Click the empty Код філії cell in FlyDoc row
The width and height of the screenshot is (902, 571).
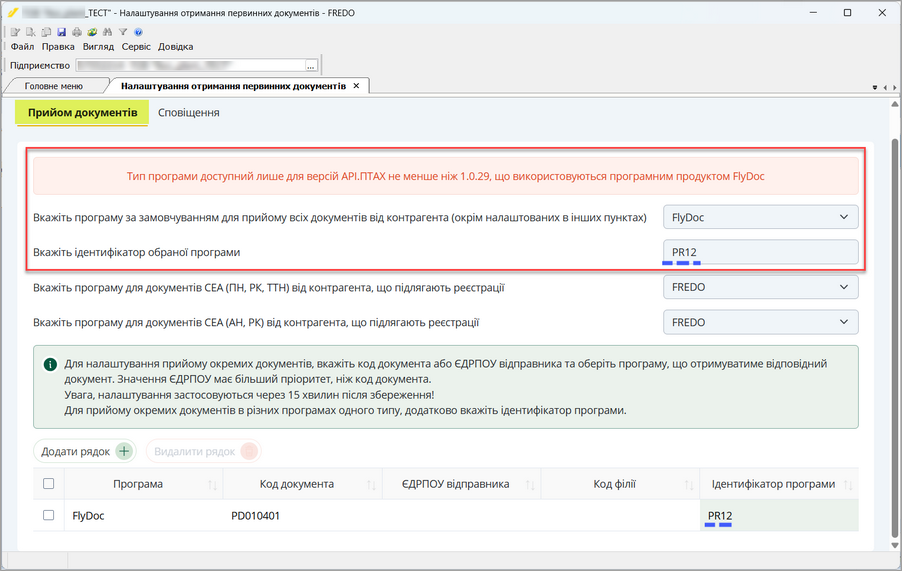pyautogui.click(x=620, y=516)
